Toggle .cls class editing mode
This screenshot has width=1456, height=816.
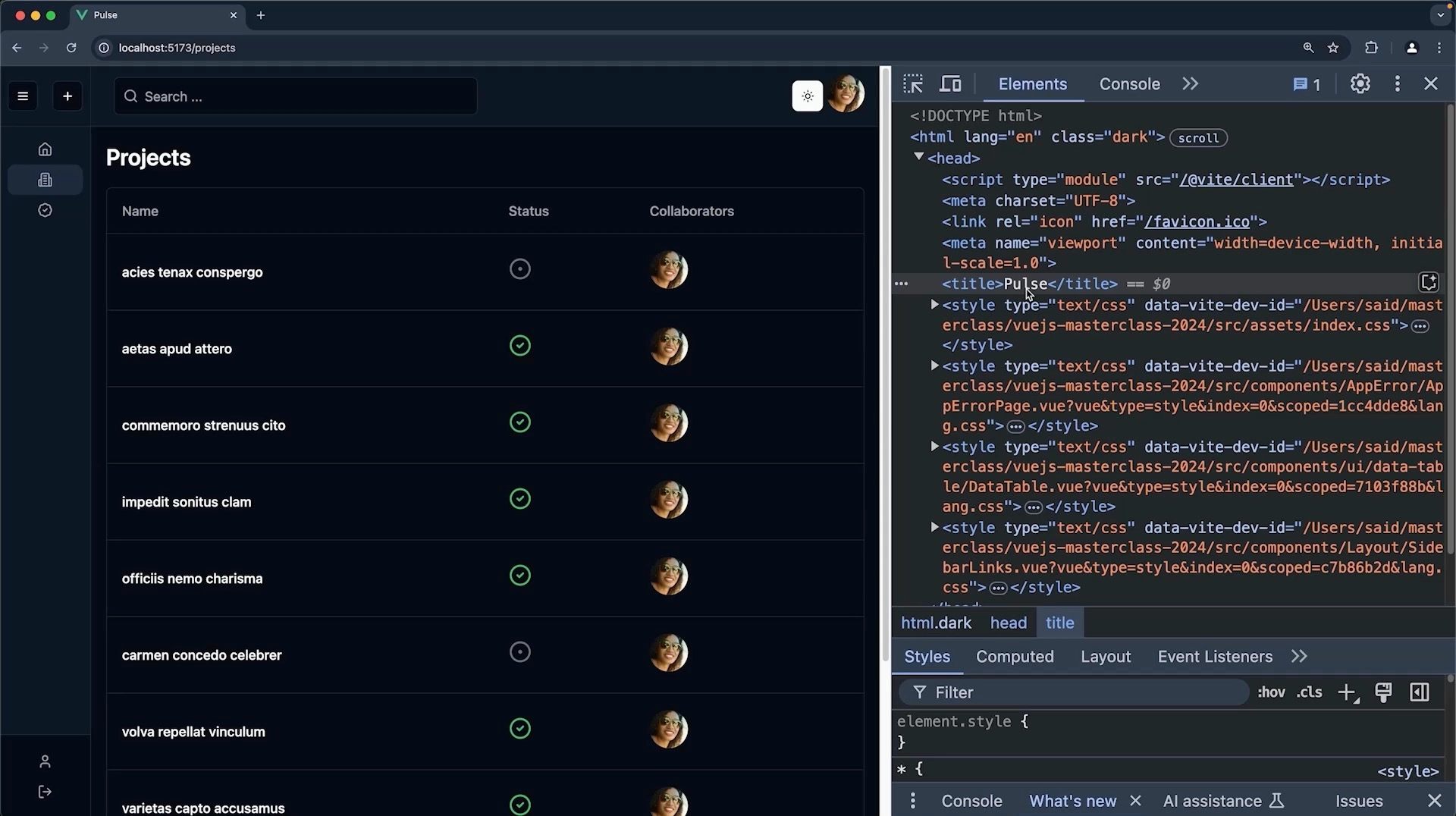pyautogui.click(x=1309, y=692)
